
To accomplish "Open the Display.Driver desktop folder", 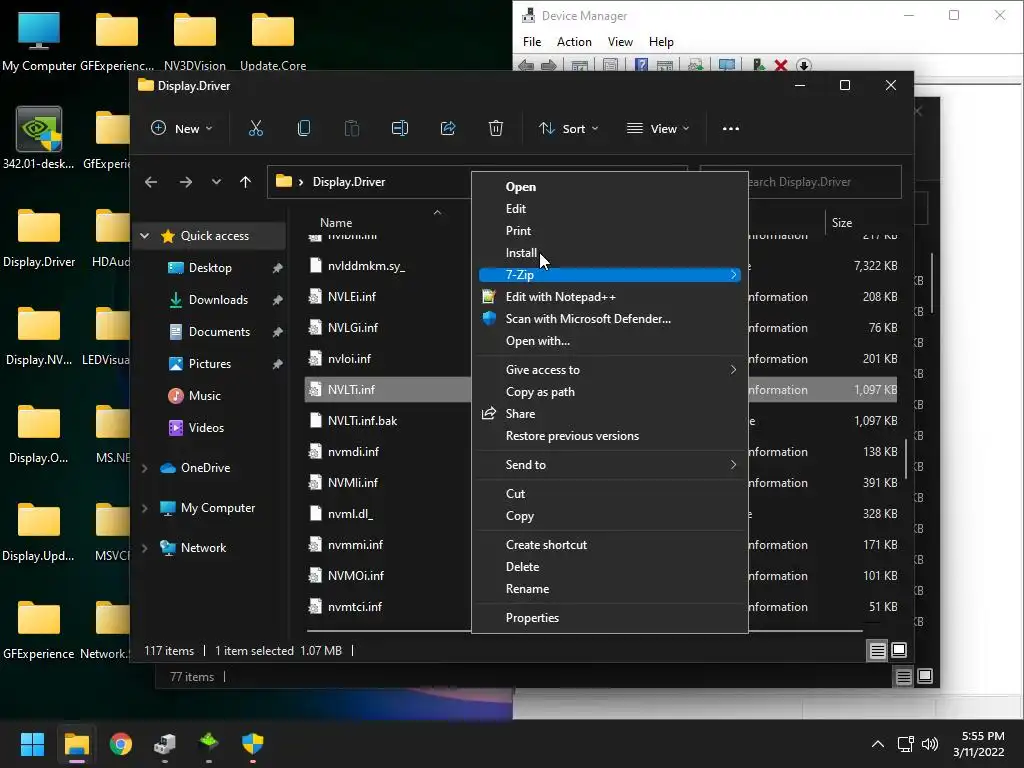I will (x=39, y=238).
